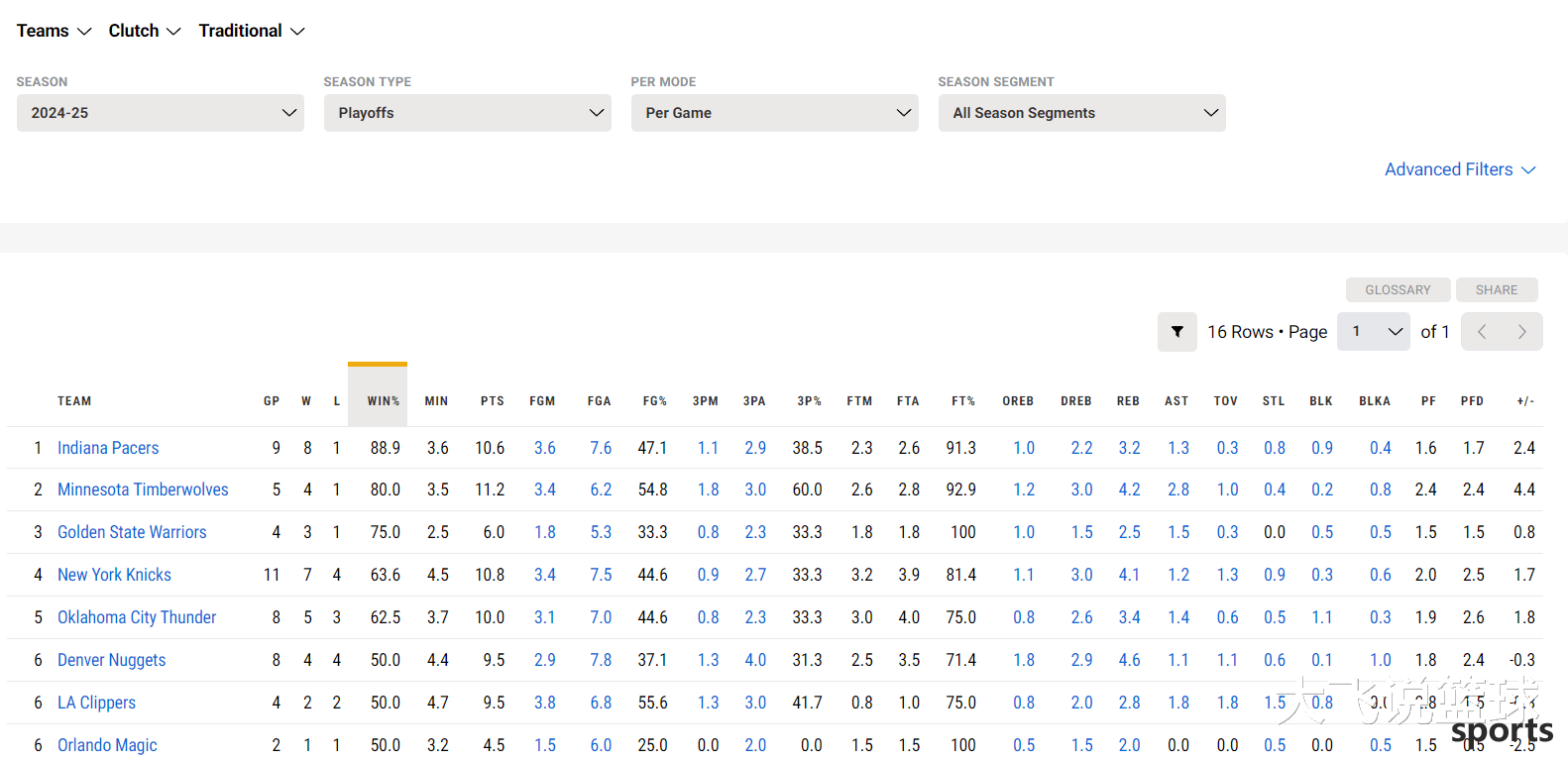
Task: Open the Teams dropdown menu
Action: 54,31
